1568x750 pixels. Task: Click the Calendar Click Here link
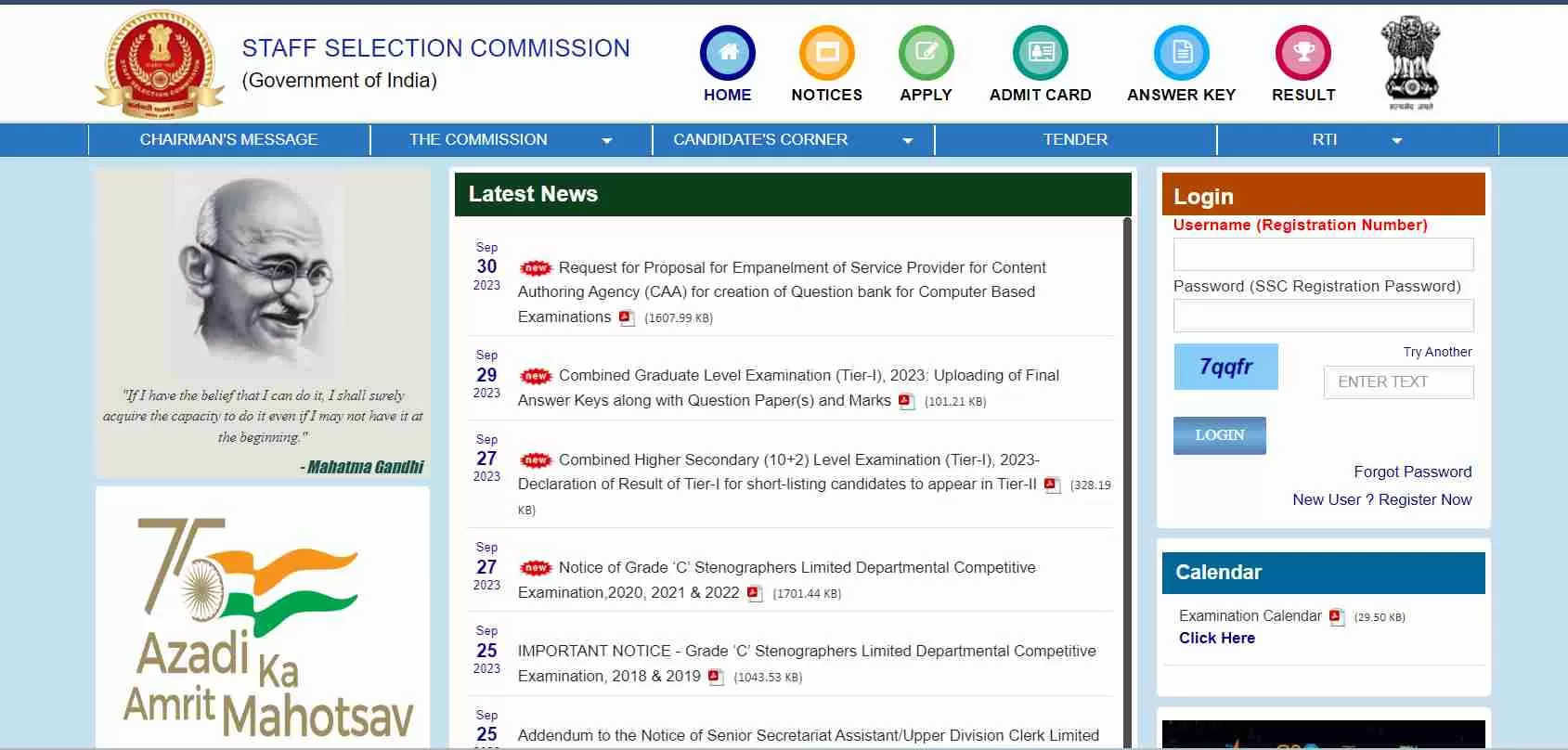[1217, 638]
